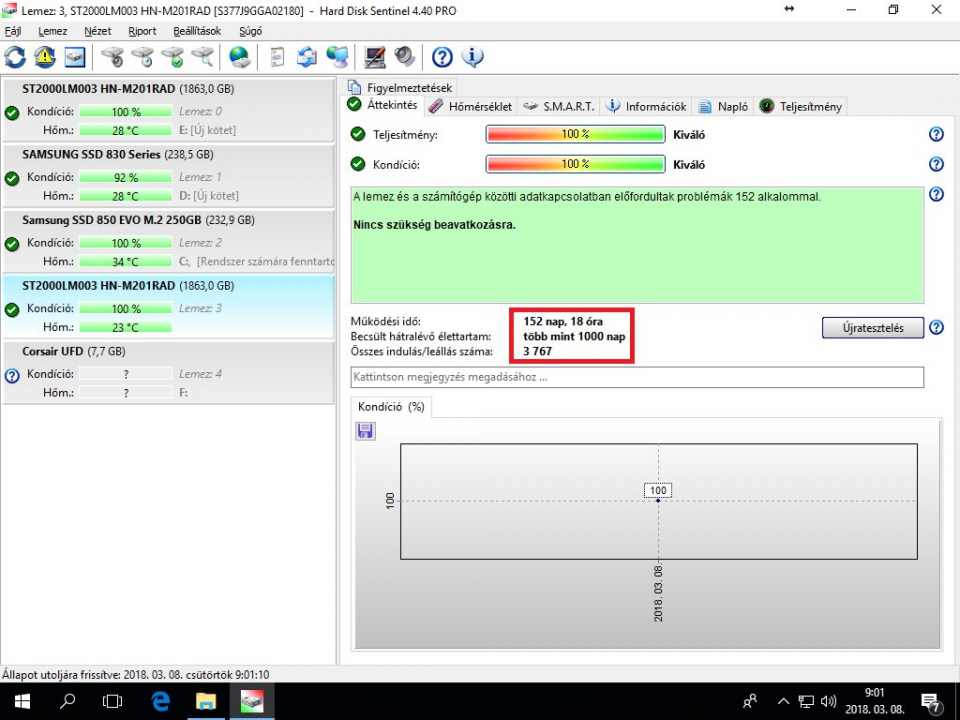Image resolution: width=960 pixels, height=720 pixels.
Task: Click the blue-framed disk toolbar icon
Action: coord(75,57)
